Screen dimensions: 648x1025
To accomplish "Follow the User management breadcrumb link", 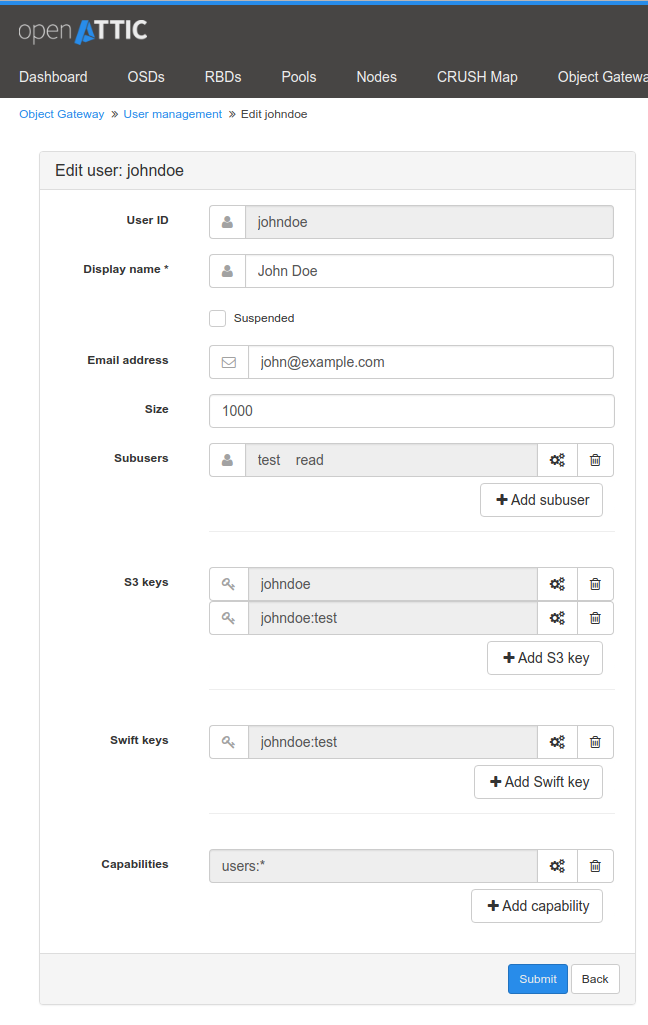I will 173,114.
